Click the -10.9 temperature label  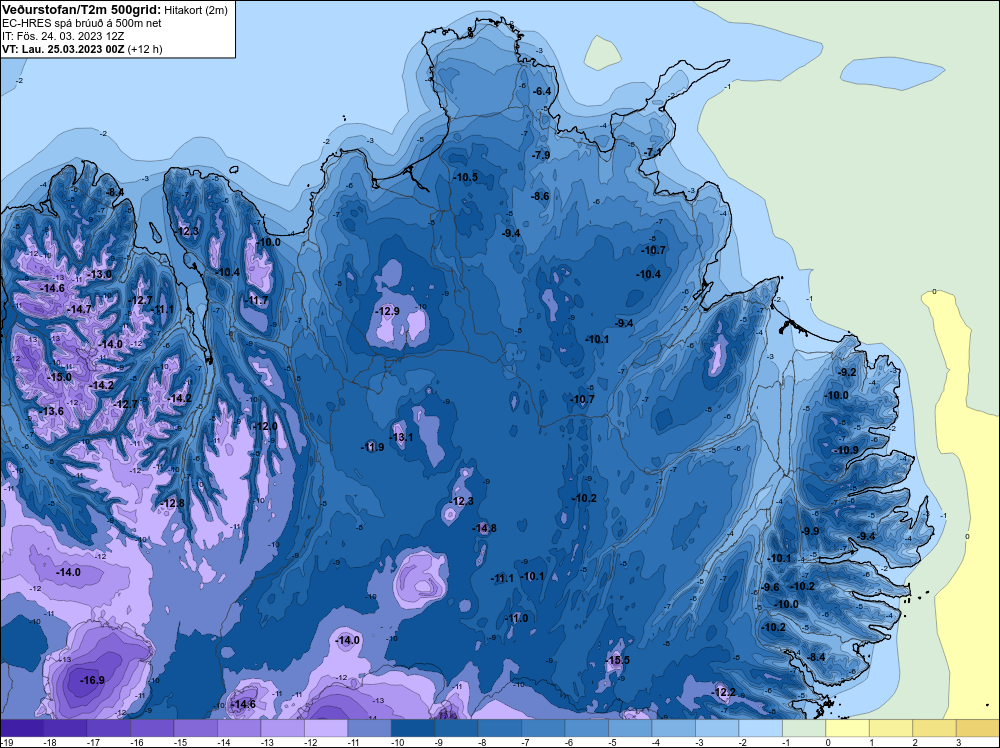tap(846, 450)
